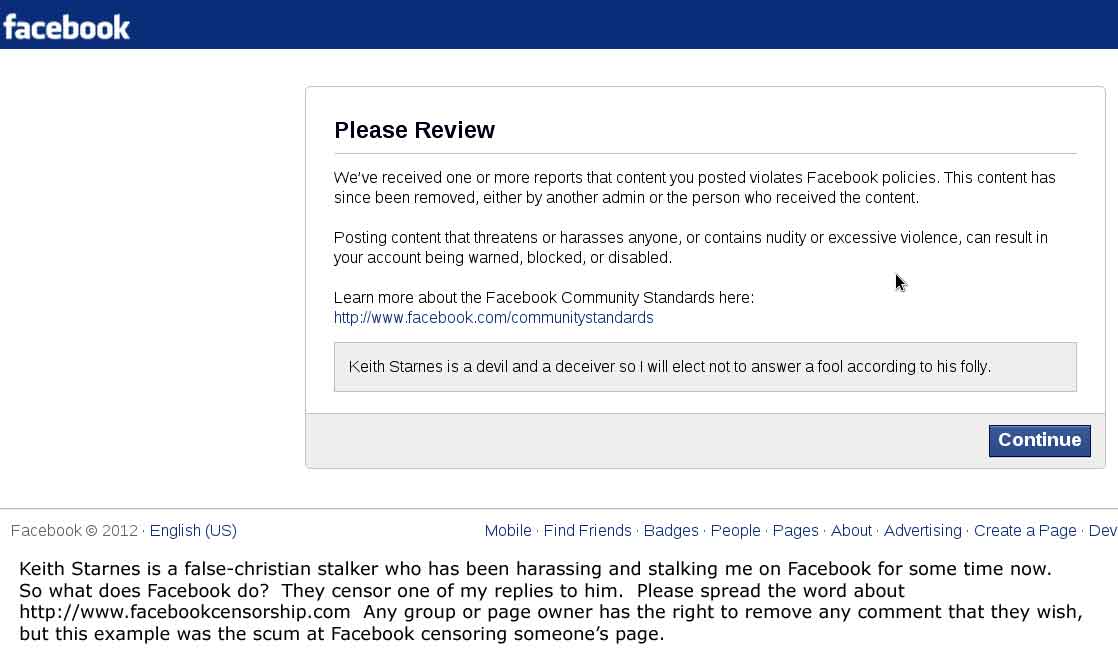1118x667 pixels.
Task: Click the paragraph about threatening content
Action: (x=690, y=248)
